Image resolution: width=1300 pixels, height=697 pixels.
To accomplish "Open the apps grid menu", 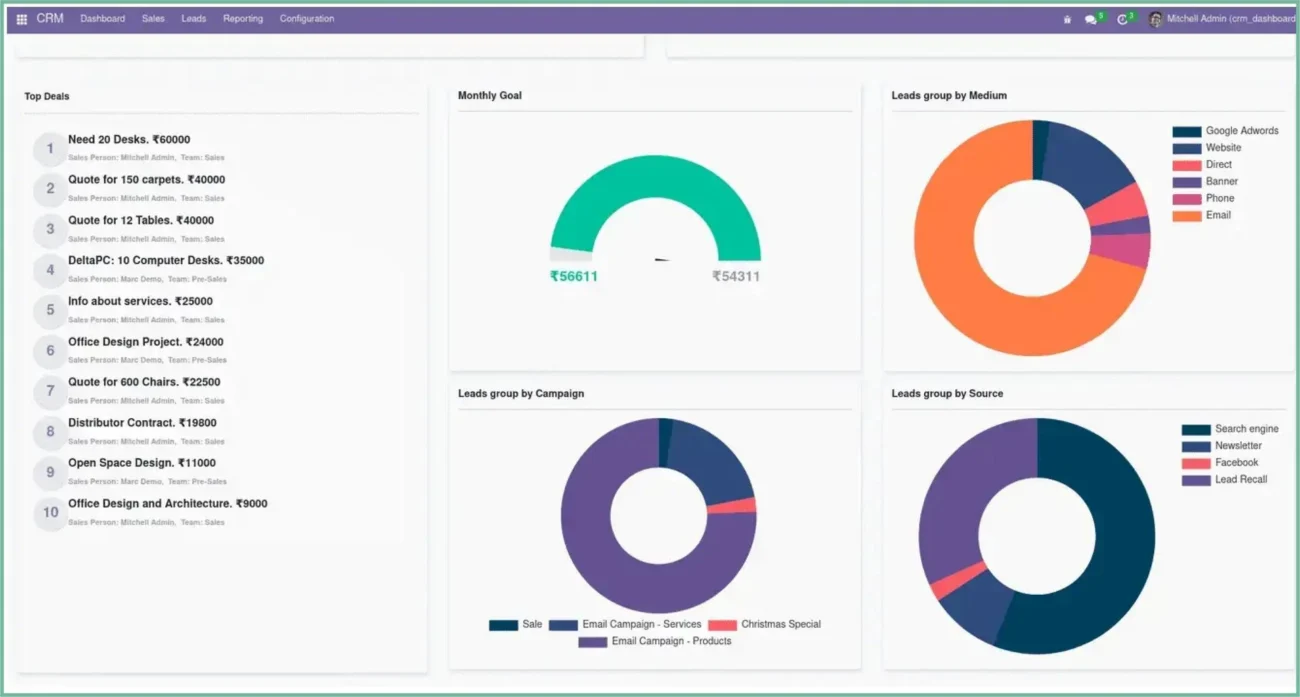I will [x=21, y=17].
